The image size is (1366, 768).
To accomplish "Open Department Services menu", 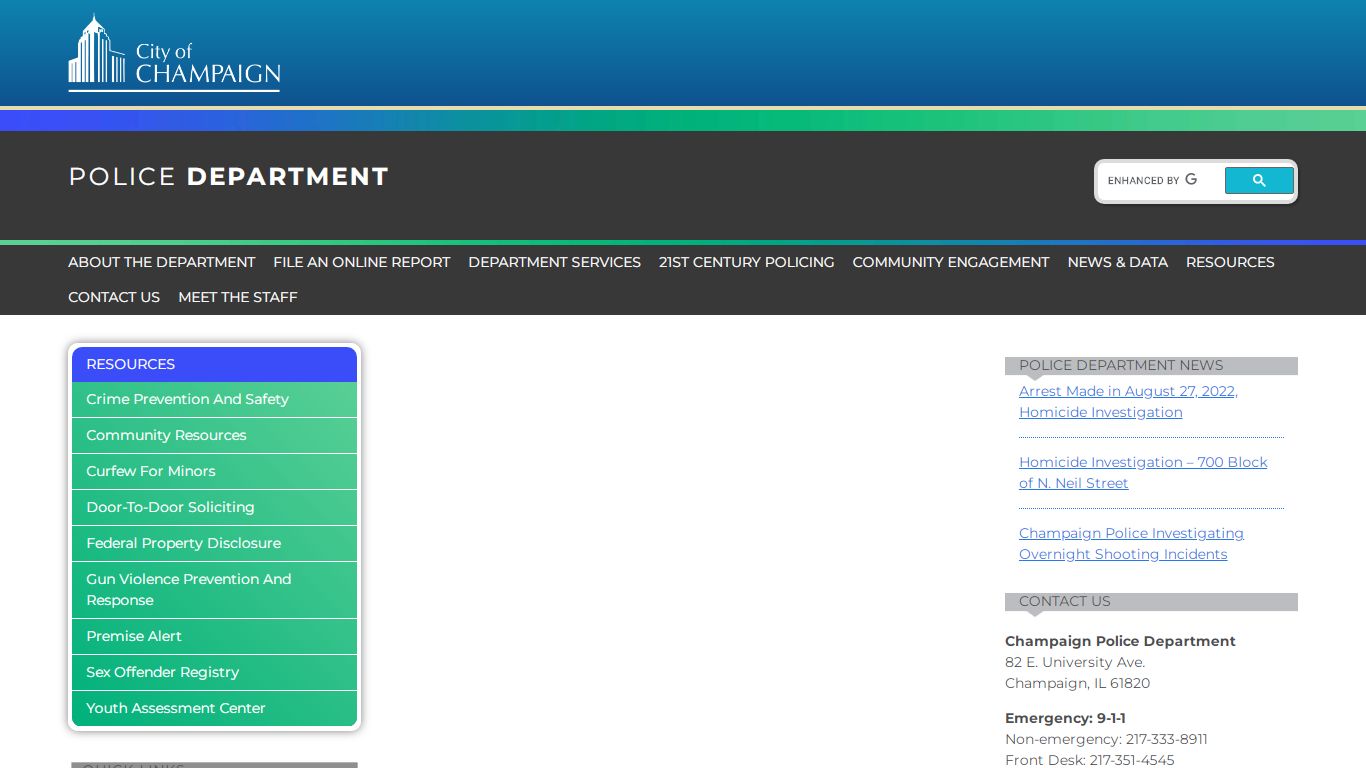I will tap(555, 262).
